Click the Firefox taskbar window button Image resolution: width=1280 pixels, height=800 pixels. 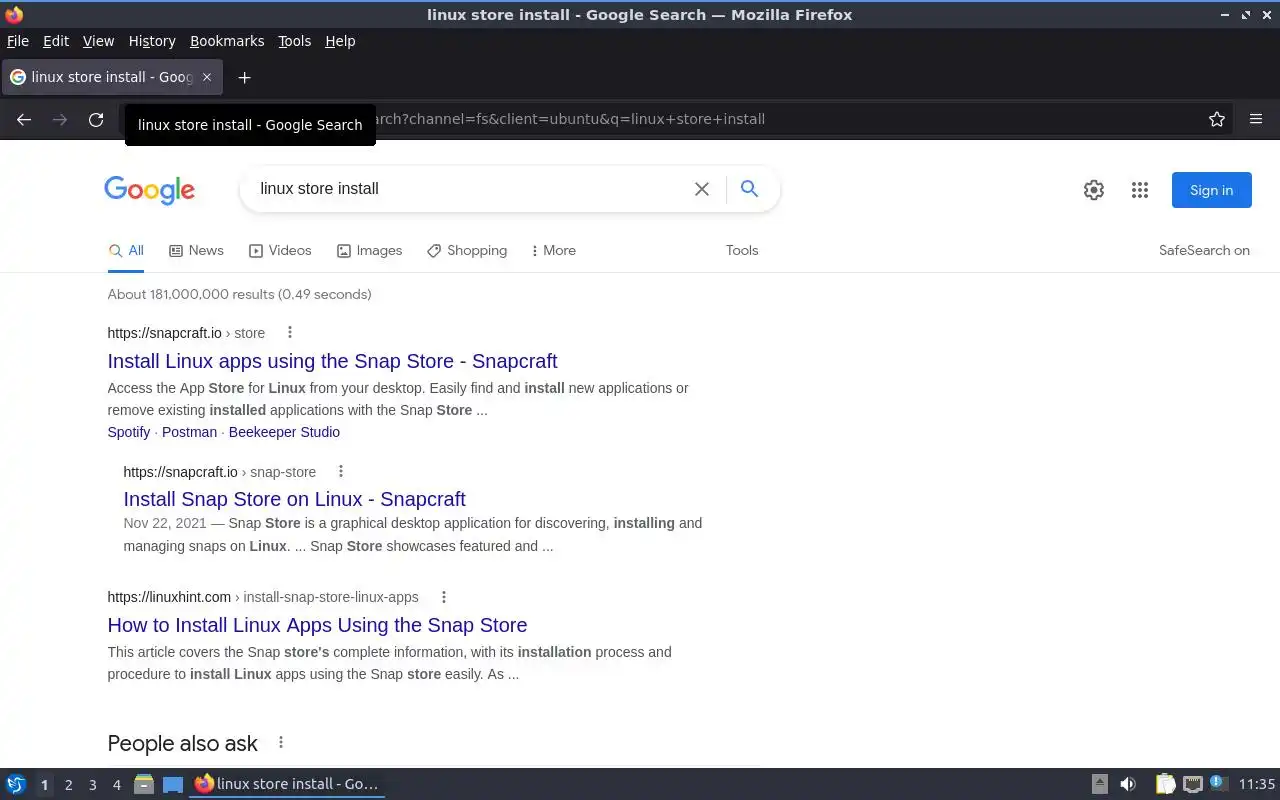[287, 784]
